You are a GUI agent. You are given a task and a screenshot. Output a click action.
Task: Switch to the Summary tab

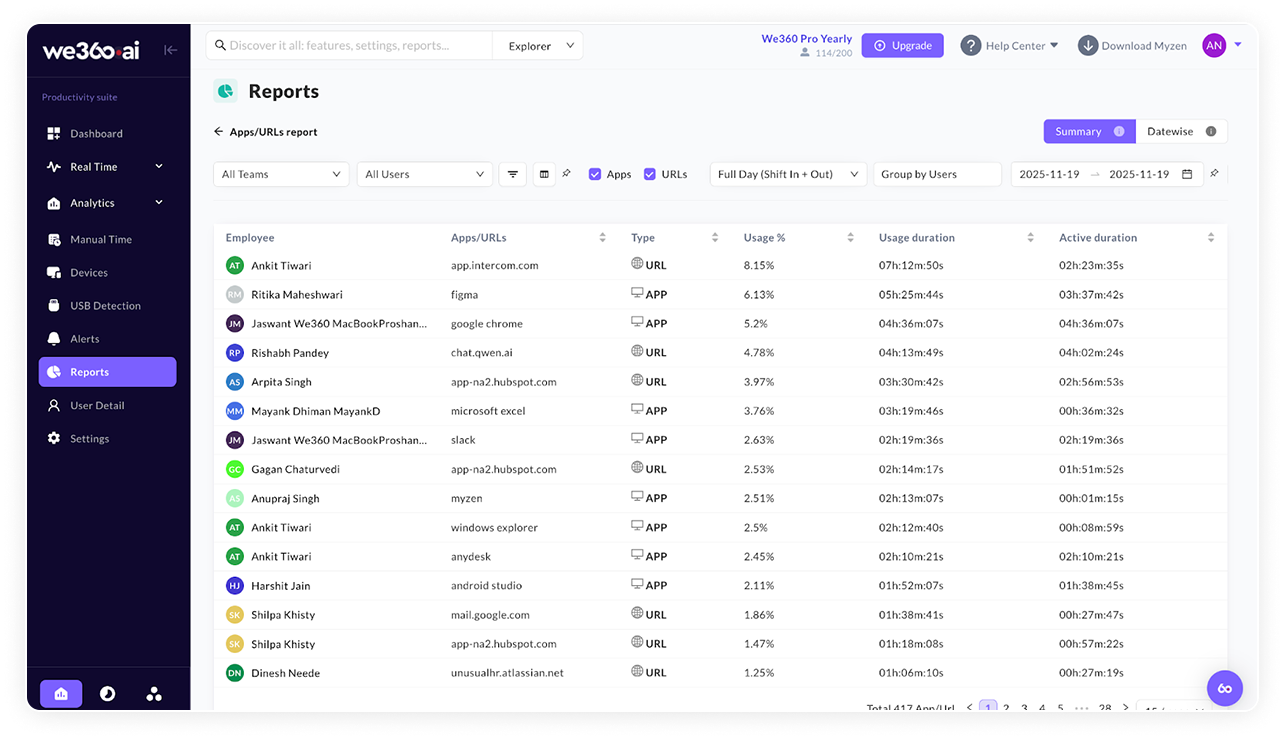tap(1089, 132)
